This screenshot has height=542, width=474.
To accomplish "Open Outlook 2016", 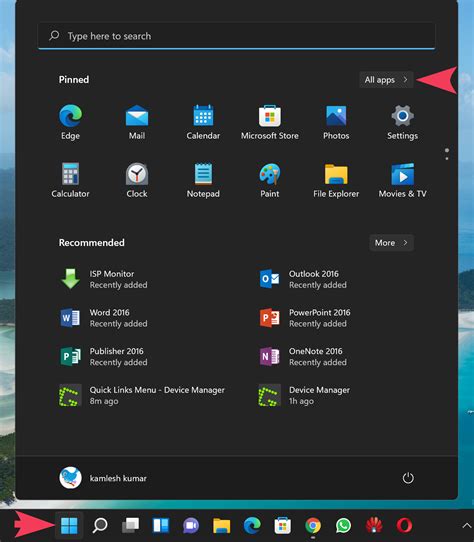I will click(x=303, y=279).
